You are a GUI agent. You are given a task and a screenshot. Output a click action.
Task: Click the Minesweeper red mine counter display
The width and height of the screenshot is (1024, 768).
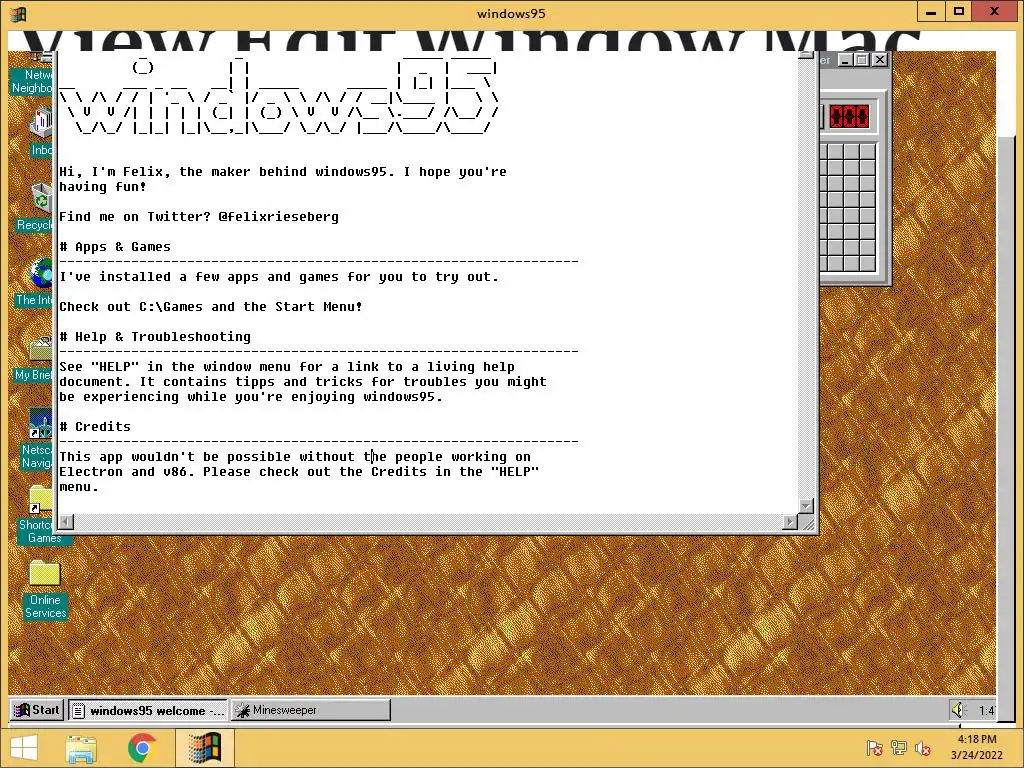pyautogui.click(x=849, y=117)
